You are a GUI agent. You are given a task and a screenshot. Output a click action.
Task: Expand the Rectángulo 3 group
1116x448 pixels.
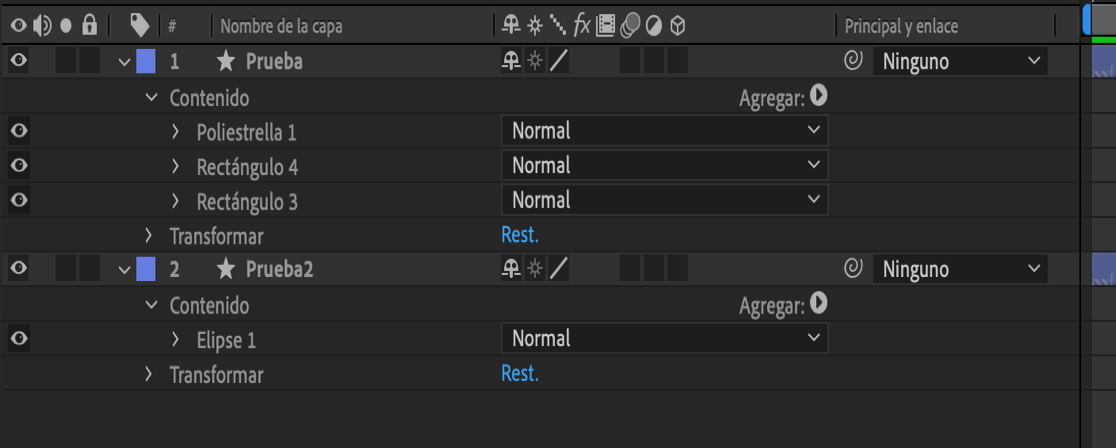175,201
